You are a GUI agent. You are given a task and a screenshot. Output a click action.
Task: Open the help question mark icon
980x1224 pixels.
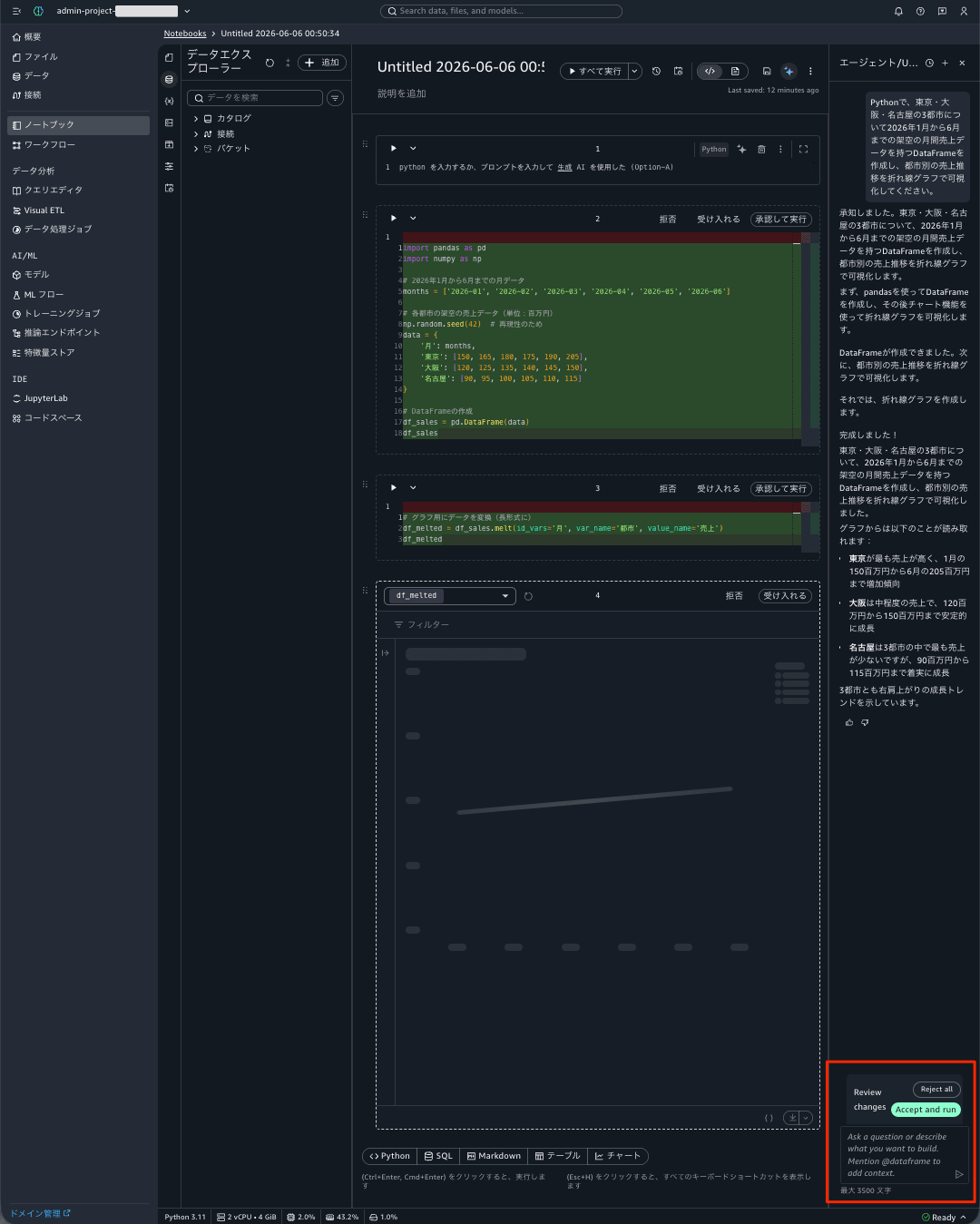tap(920, 11)
